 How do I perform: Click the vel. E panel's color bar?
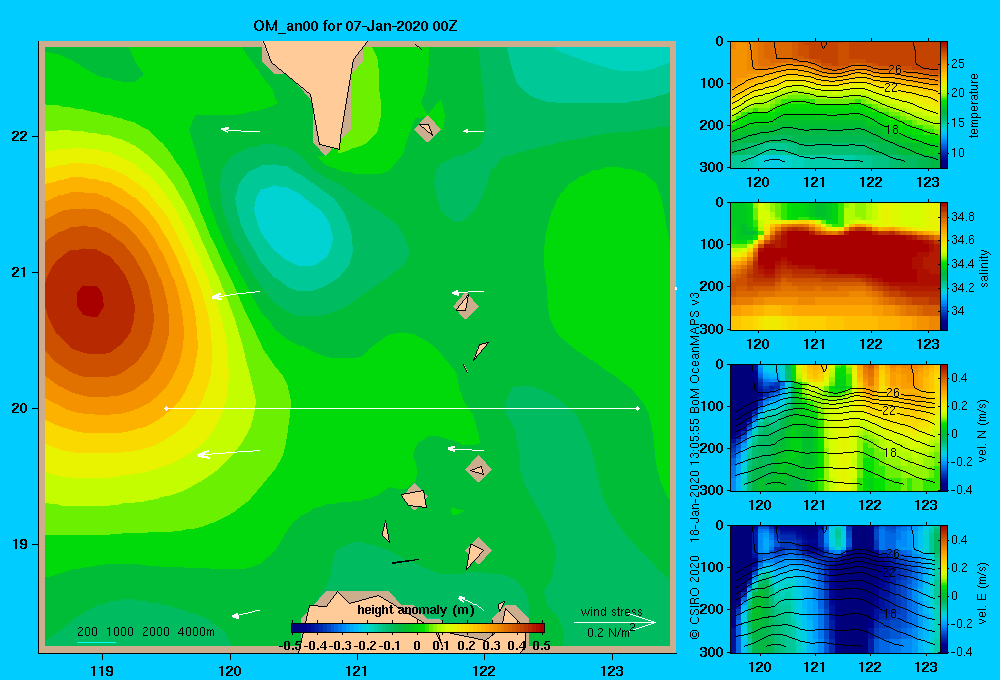(x=944, y=589)
